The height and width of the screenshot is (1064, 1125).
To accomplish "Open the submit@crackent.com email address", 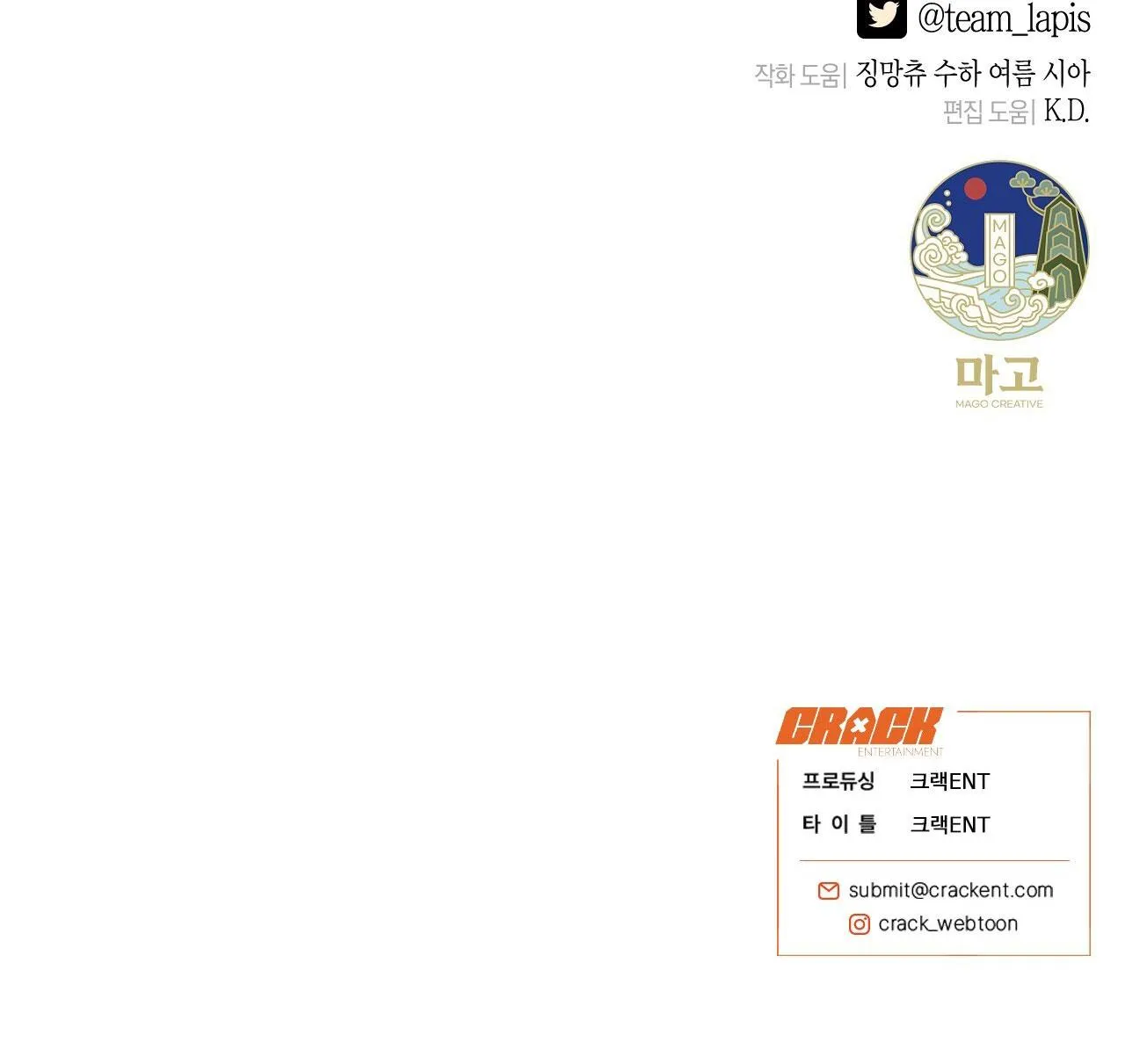I will click(x=951, y=890).
